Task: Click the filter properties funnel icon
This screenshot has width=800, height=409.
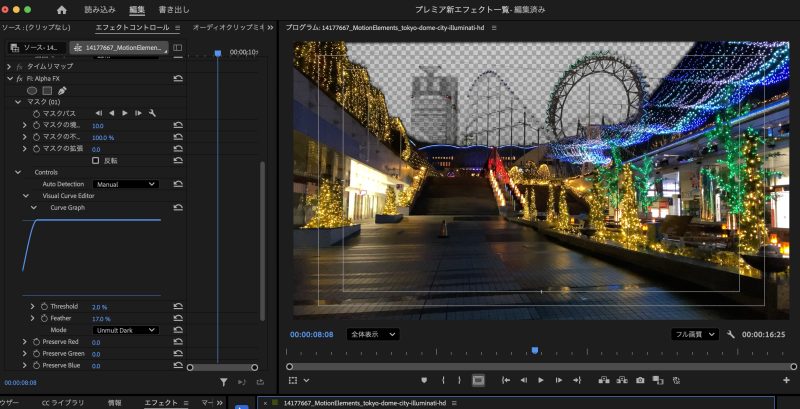Action: tap(224, 382)
